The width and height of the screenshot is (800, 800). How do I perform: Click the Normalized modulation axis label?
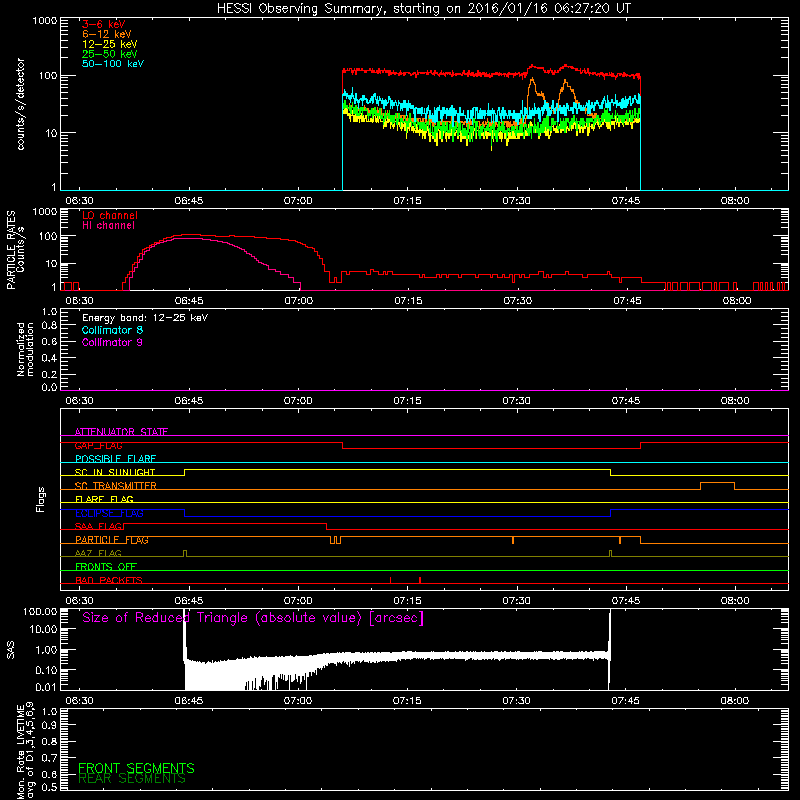[25, 349]
